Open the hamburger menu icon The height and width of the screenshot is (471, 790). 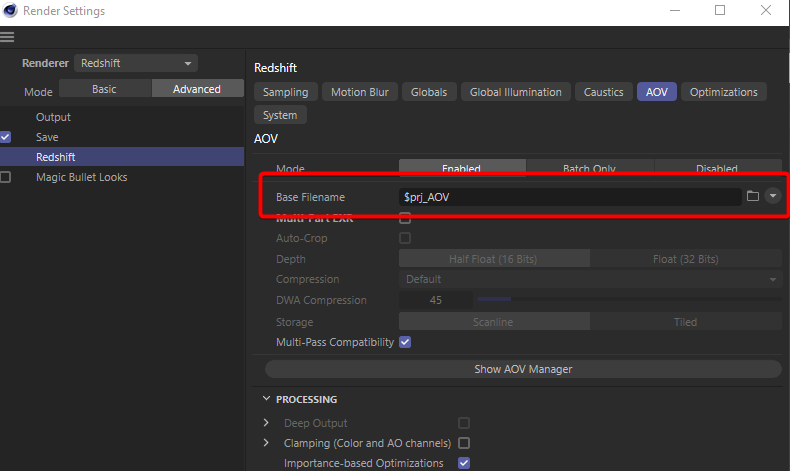(8, 37)
